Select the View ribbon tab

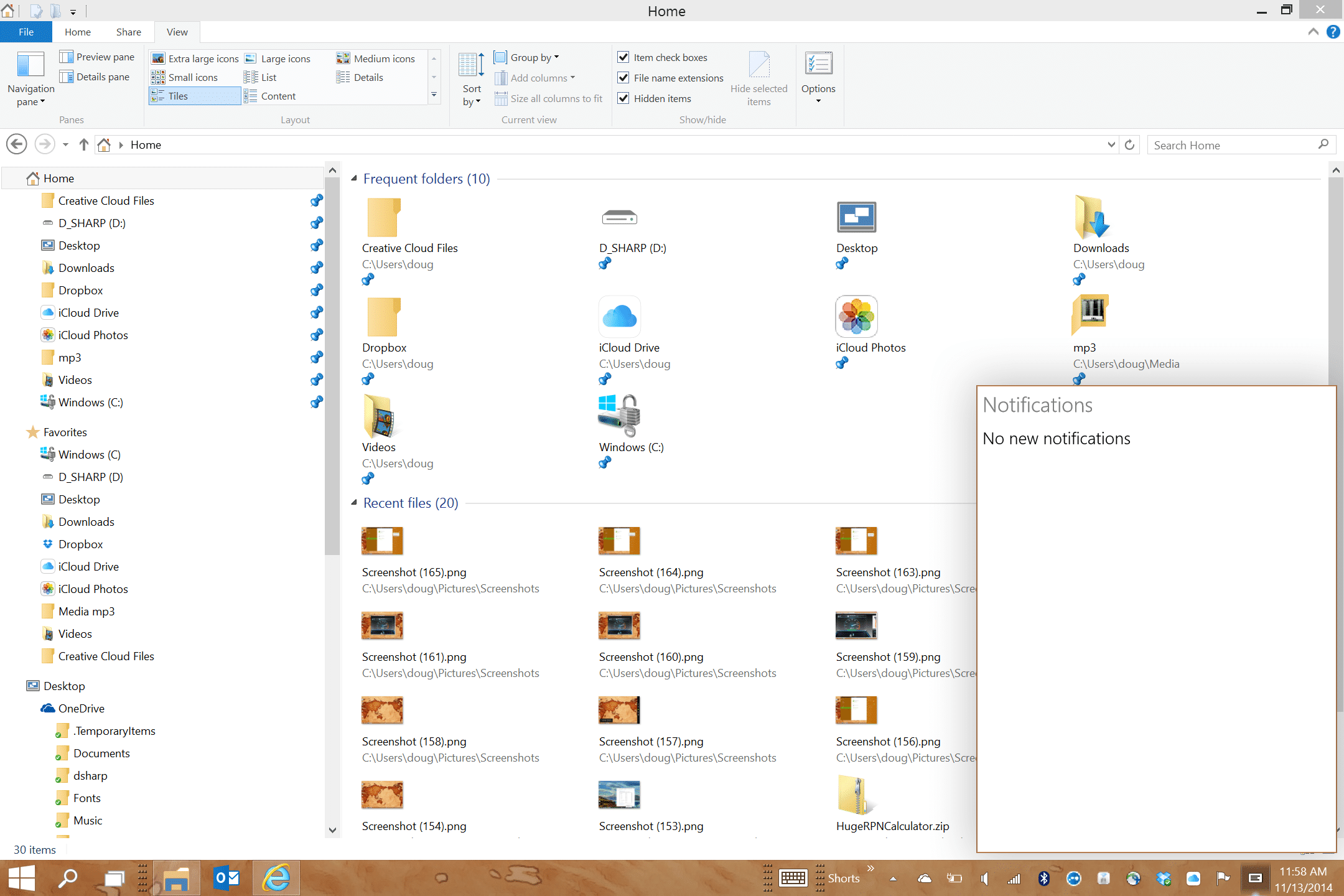coord(177,32)
